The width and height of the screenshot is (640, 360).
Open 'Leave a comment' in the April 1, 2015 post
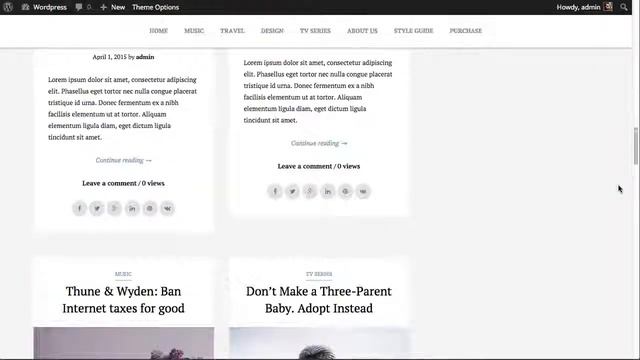click(x=109, y=183)
